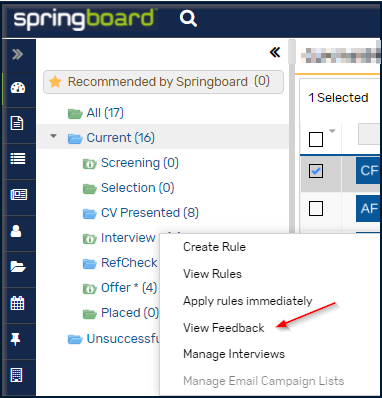The height and width of the screenshot is (398, 382).
Task: Open the building company sidebar icon
Action: click(16, 375)
